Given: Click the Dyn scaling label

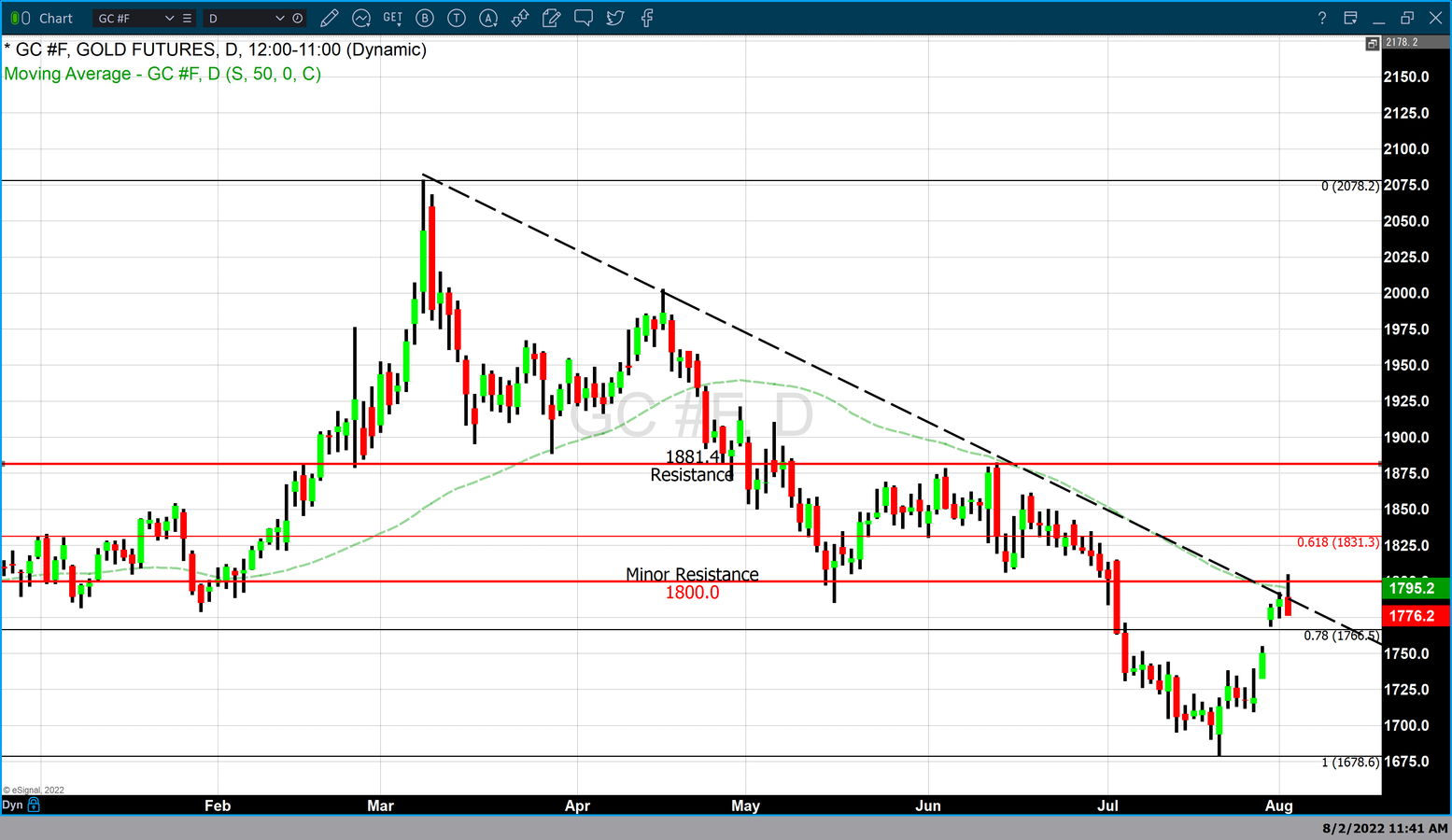Looking at the screenshot, I should click(12, 805).
